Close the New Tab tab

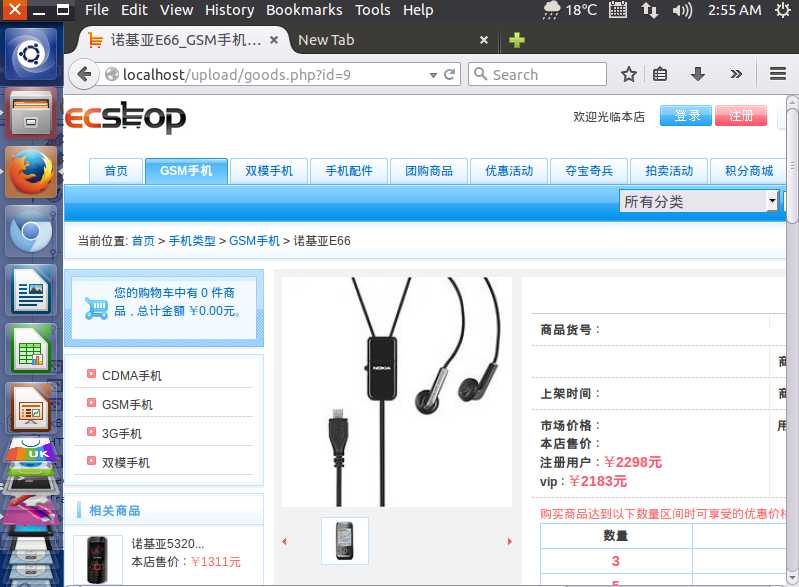tap(484, 40)
